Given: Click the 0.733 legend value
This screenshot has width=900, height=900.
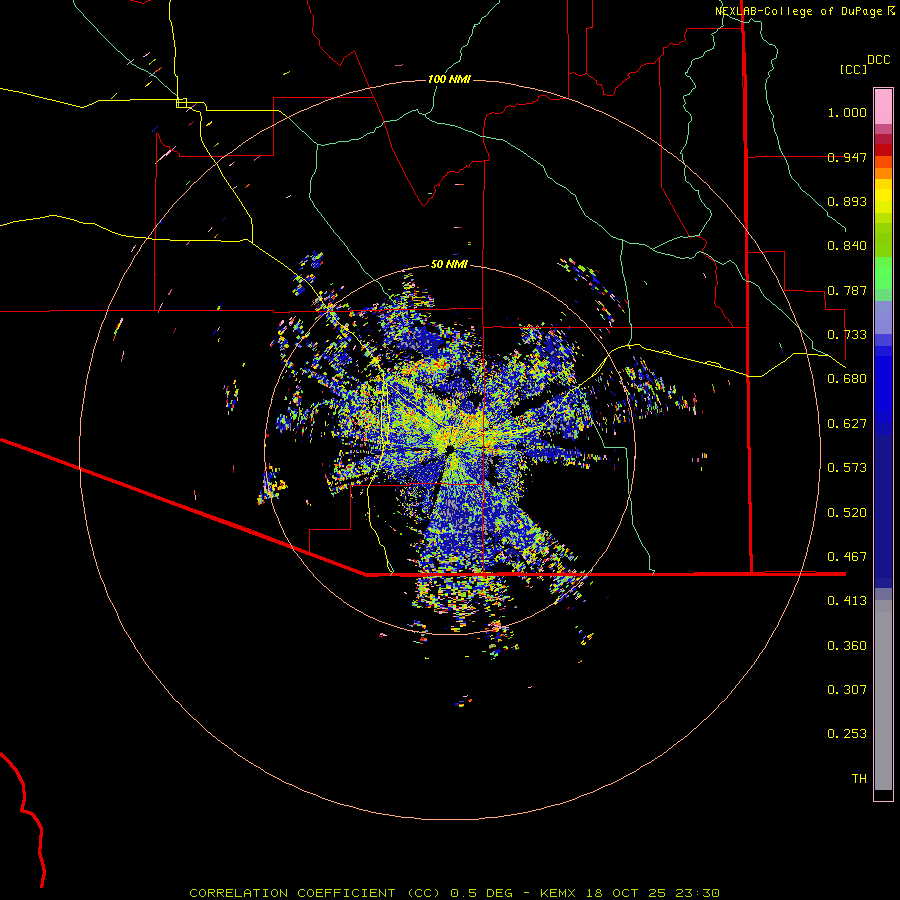Looking at the screenshot, I should click(x=847, y=335).
